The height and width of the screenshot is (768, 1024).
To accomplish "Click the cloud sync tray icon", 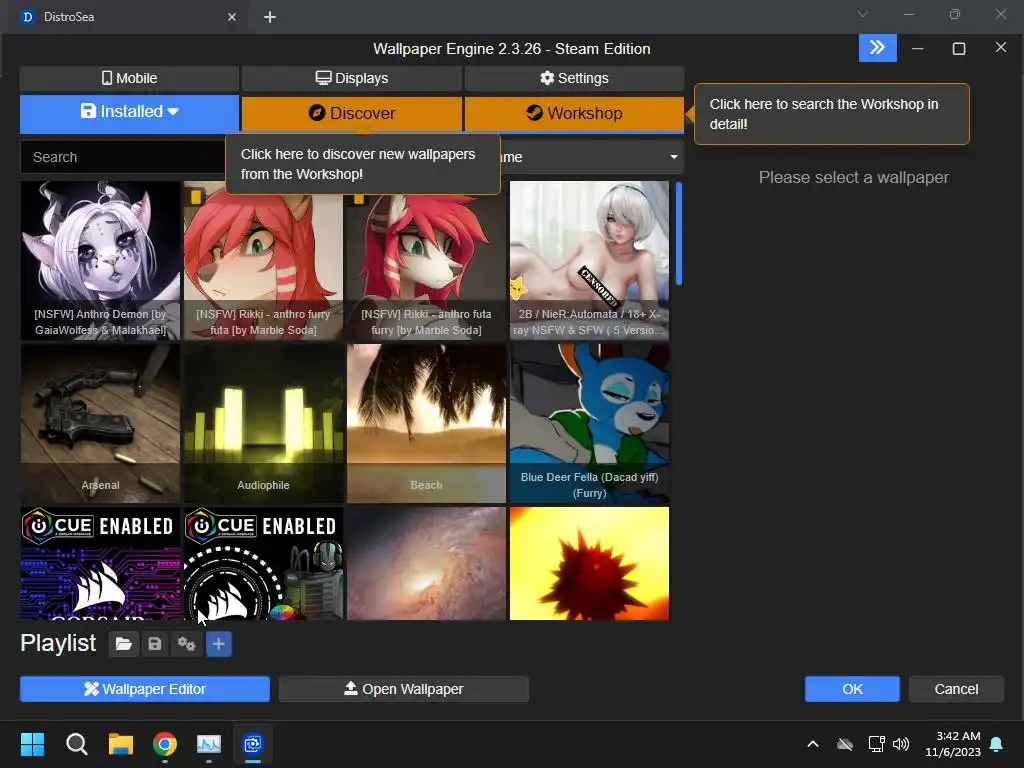I will click(x=845, y=744).
